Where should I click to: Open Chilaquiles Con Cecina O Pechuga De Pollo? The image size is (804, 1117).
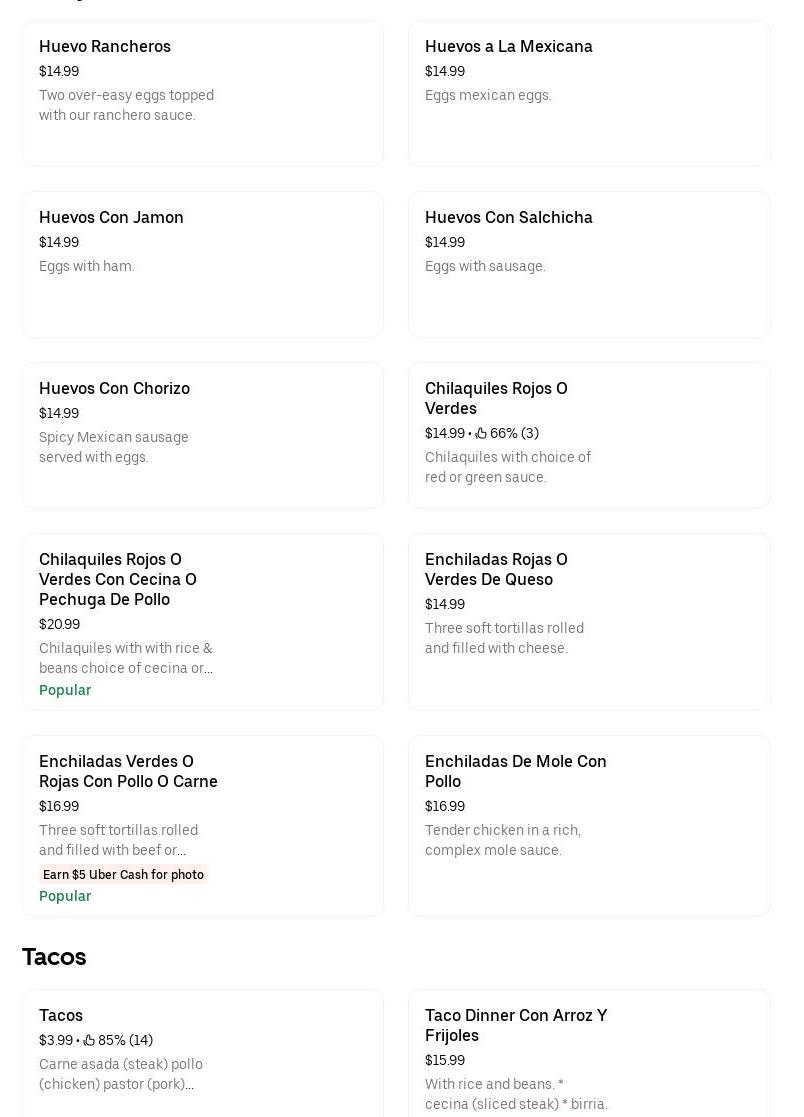pos(203,622)
